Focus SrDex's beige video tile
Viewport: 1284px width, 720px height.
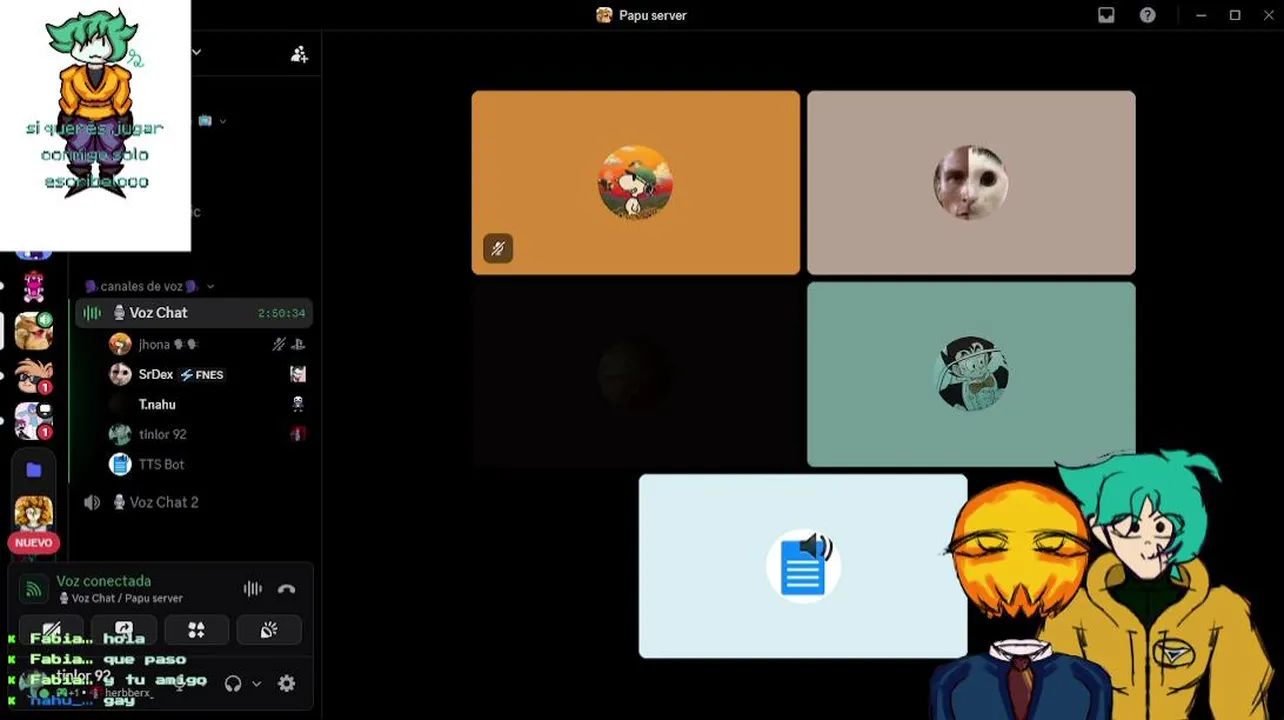[971, 183]
